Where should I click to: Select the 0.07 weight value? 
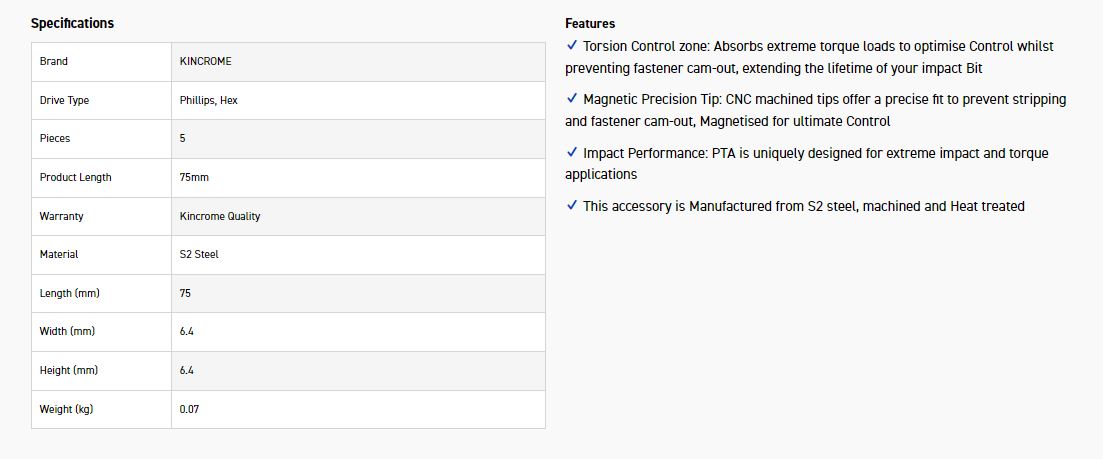coord(189,410)
